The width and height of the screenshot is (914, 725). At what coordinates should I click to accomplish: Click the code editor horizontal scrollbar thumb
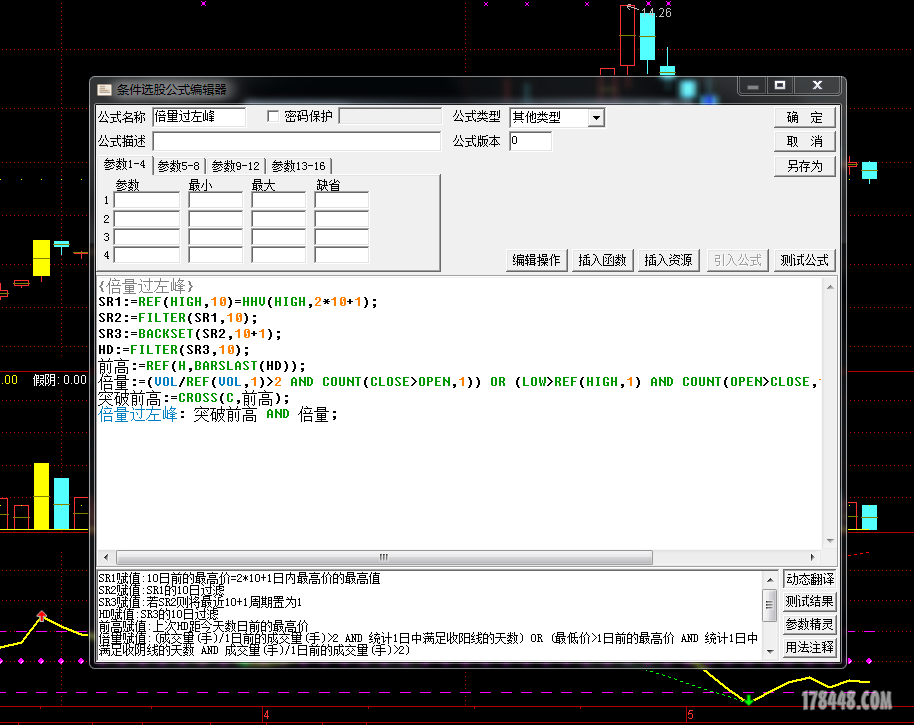pos(384,557)
